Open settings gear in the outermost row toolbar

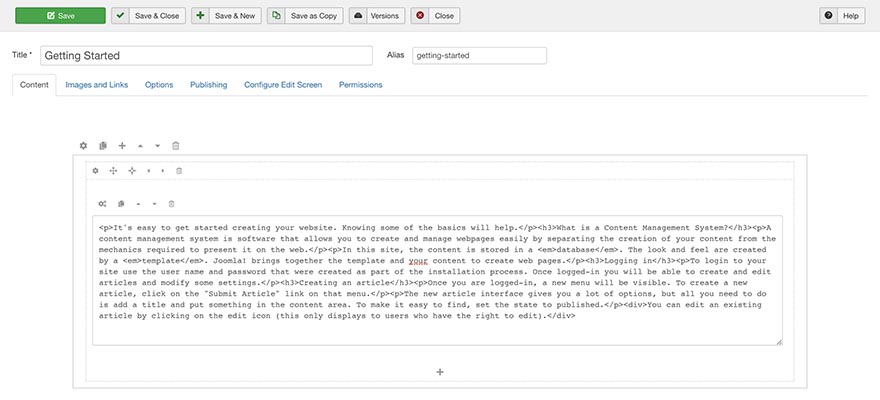point(83,146)
